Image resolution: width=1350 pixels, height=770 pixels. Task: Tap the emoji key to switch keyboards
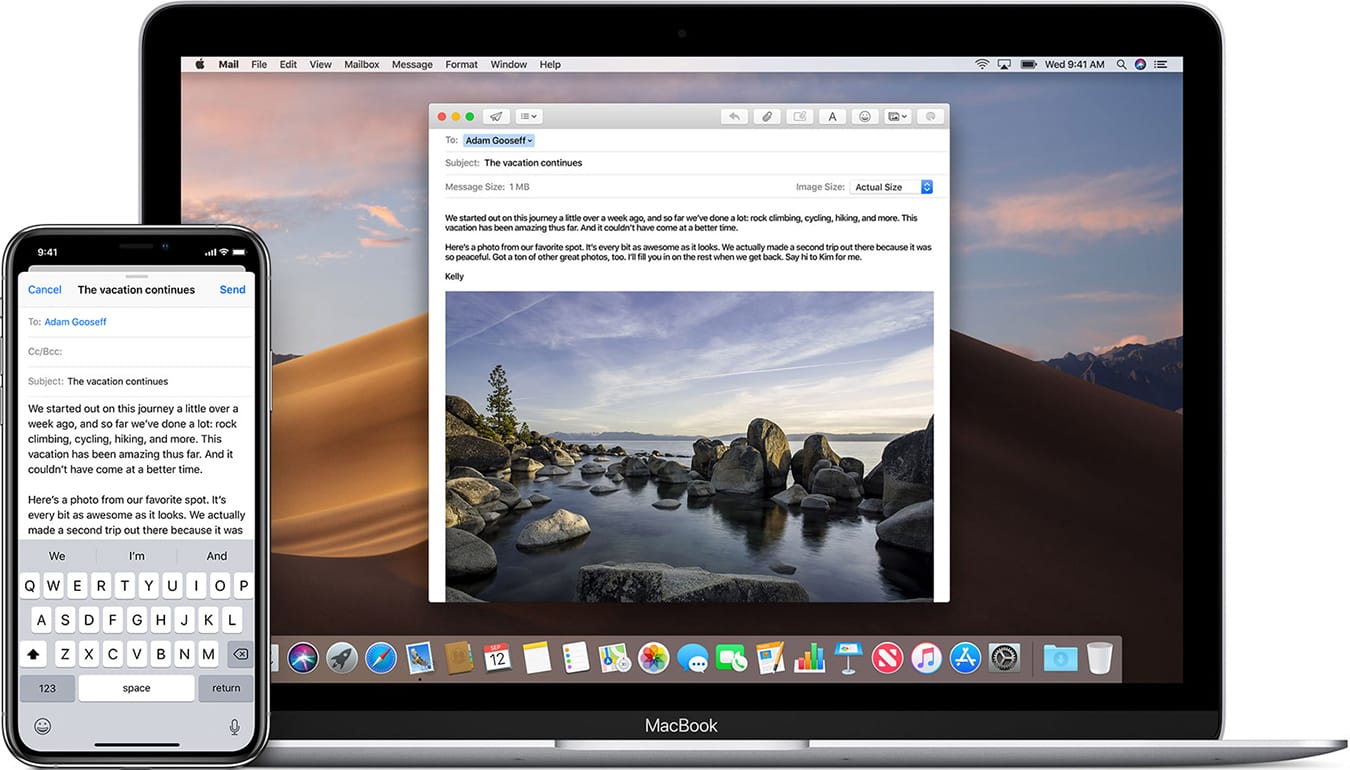coord(42,726)
